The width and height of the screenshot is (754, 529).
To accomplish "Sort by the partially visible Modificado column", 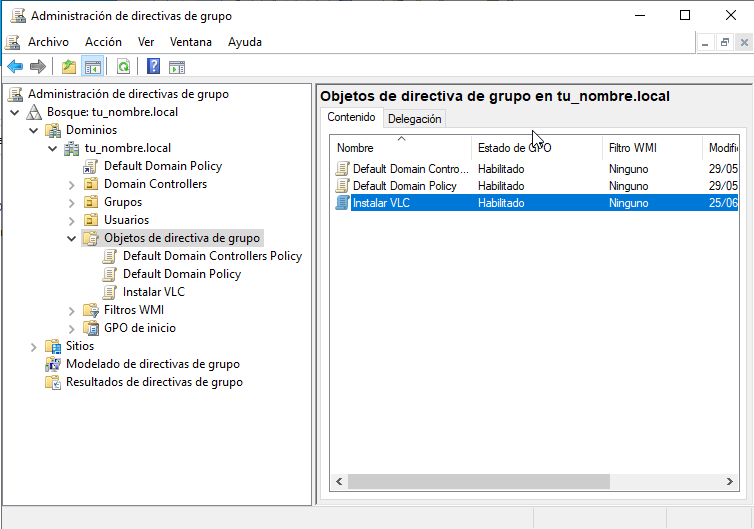I will pyautogui.click(x=721, y=148).
